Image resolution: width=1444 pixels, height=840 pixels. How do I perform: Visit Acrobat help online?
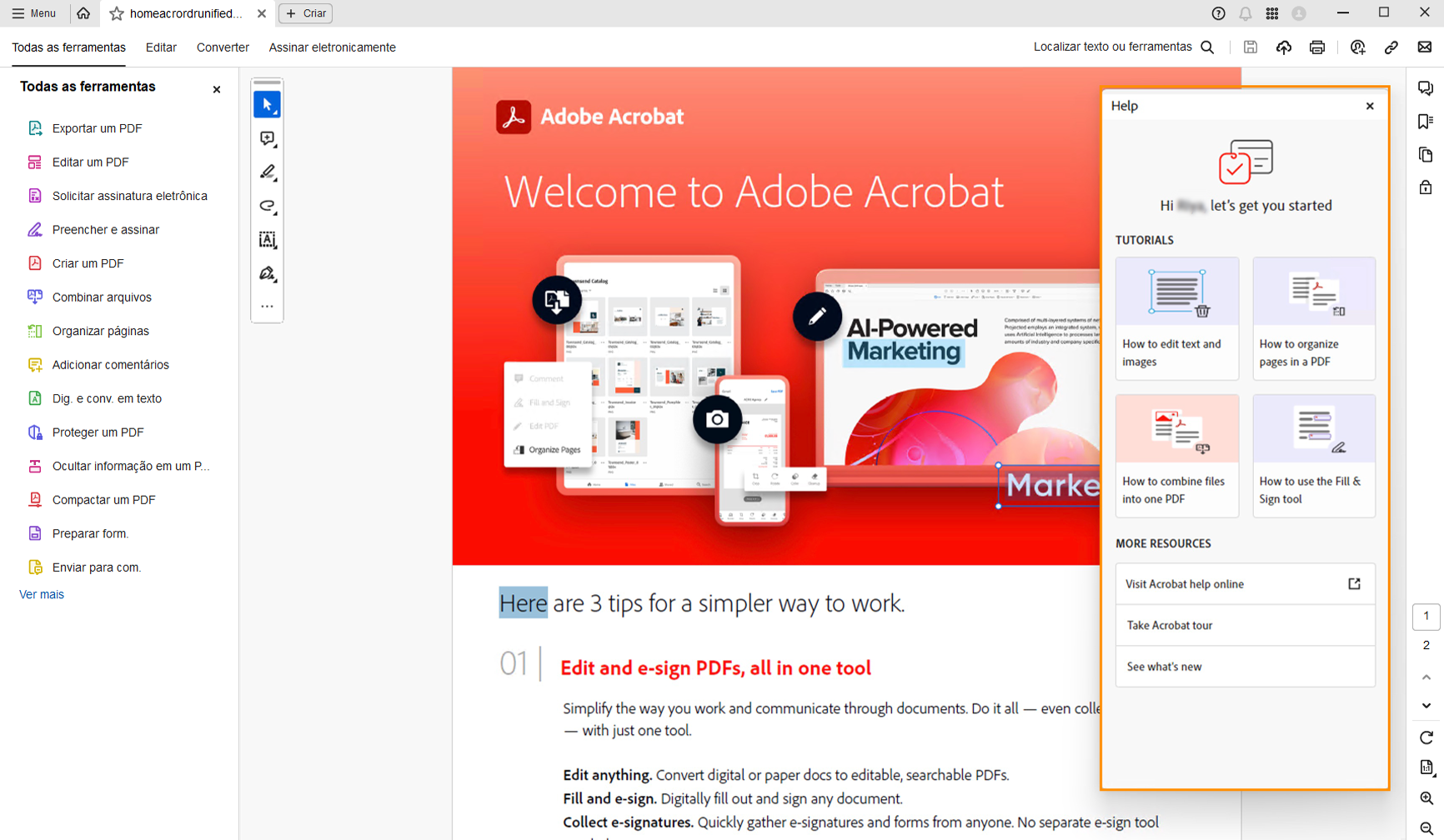(1245, 583)
